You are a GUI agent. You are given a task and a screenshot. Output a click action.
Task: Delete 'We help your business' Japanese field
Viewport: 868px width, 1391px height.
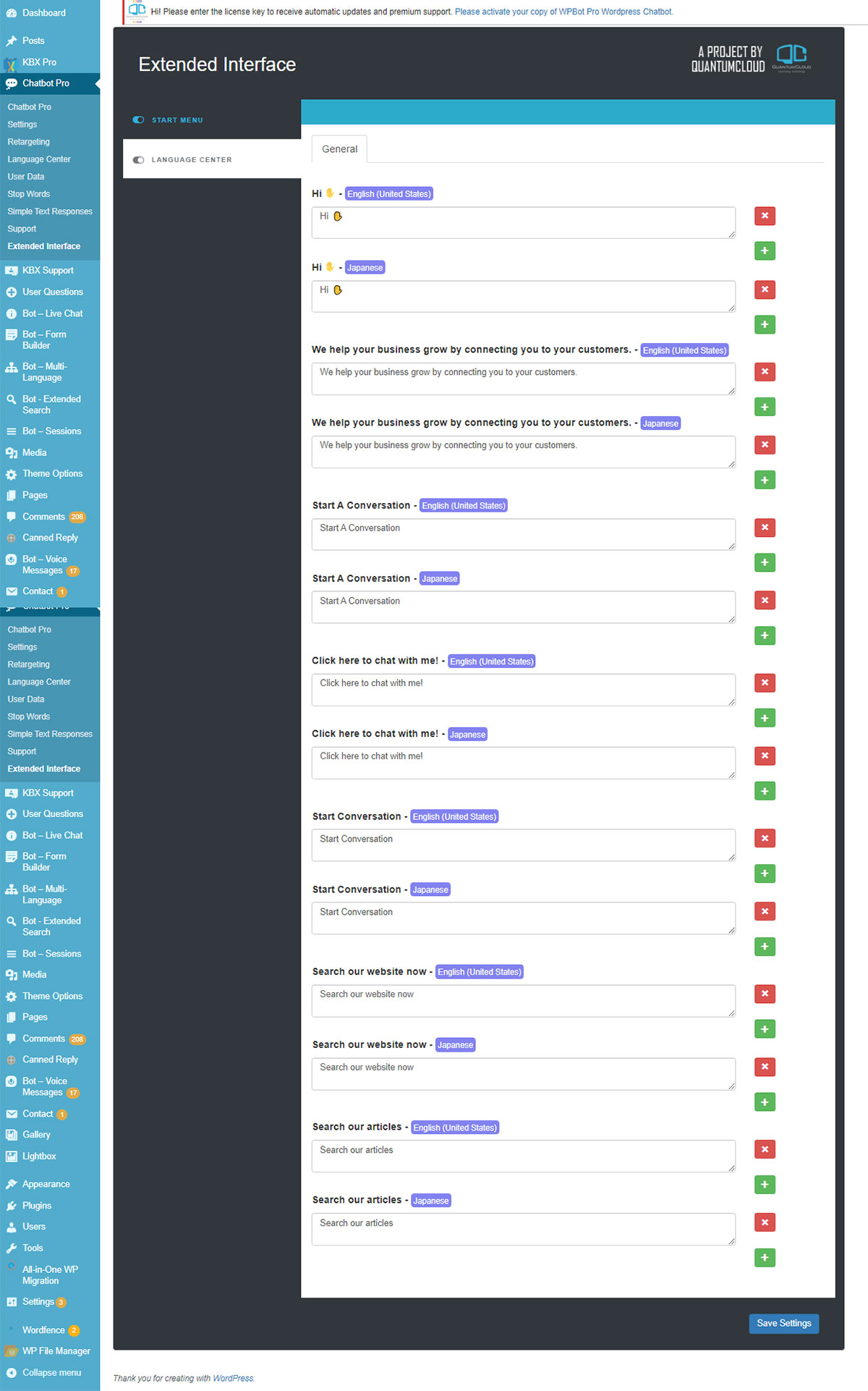click(x=765, y=445)
